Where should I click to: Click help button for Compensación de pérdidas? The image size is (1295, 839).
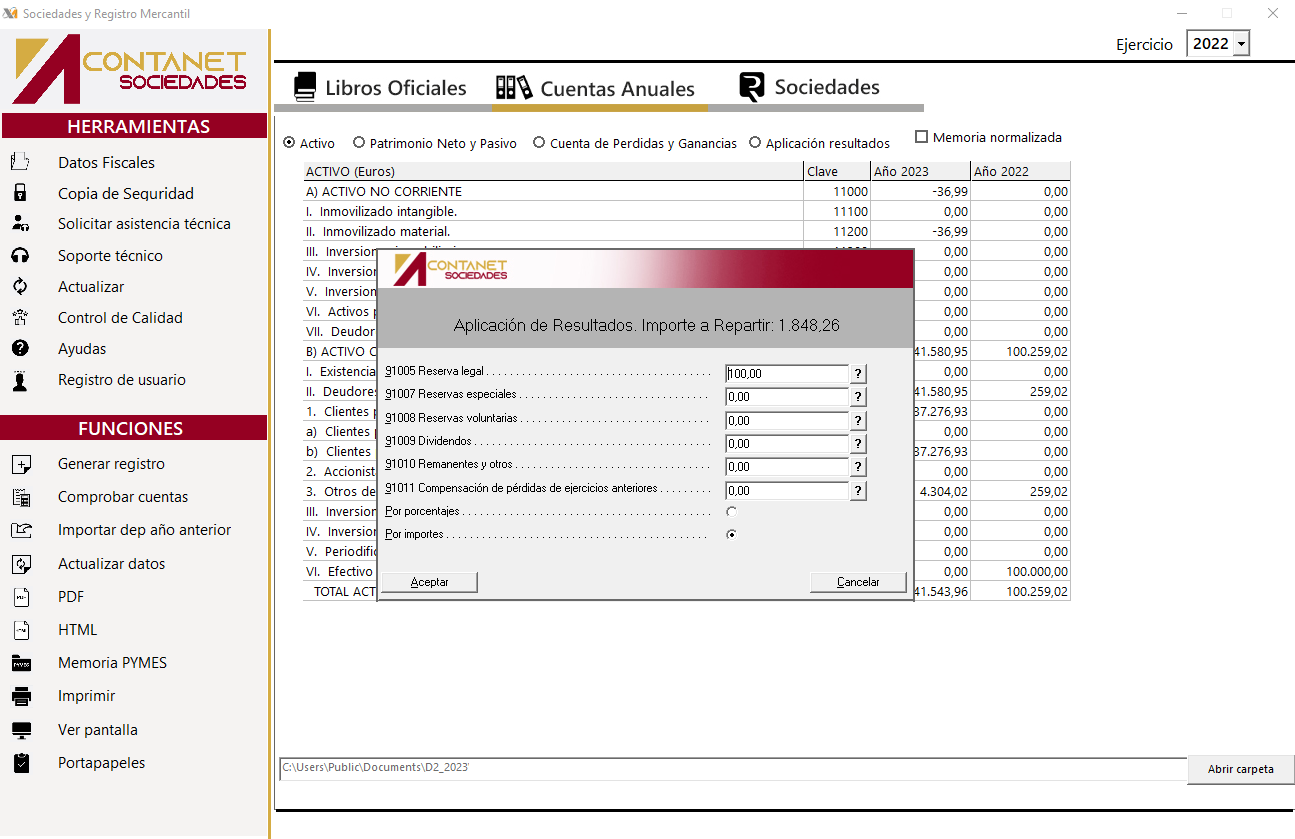[858, 490]
